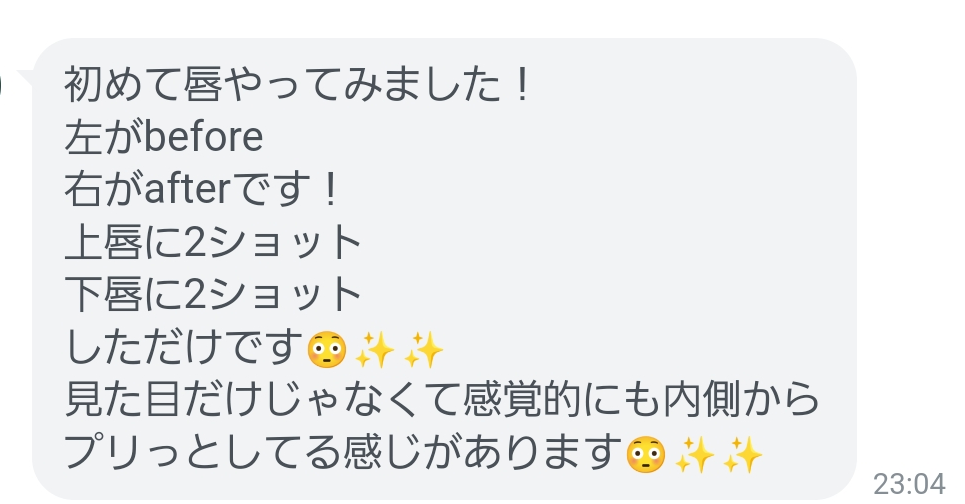Click the first sparkles emoji after しただけです
Image resolution: width=965 pixels, height=504 pixels.
375,350
